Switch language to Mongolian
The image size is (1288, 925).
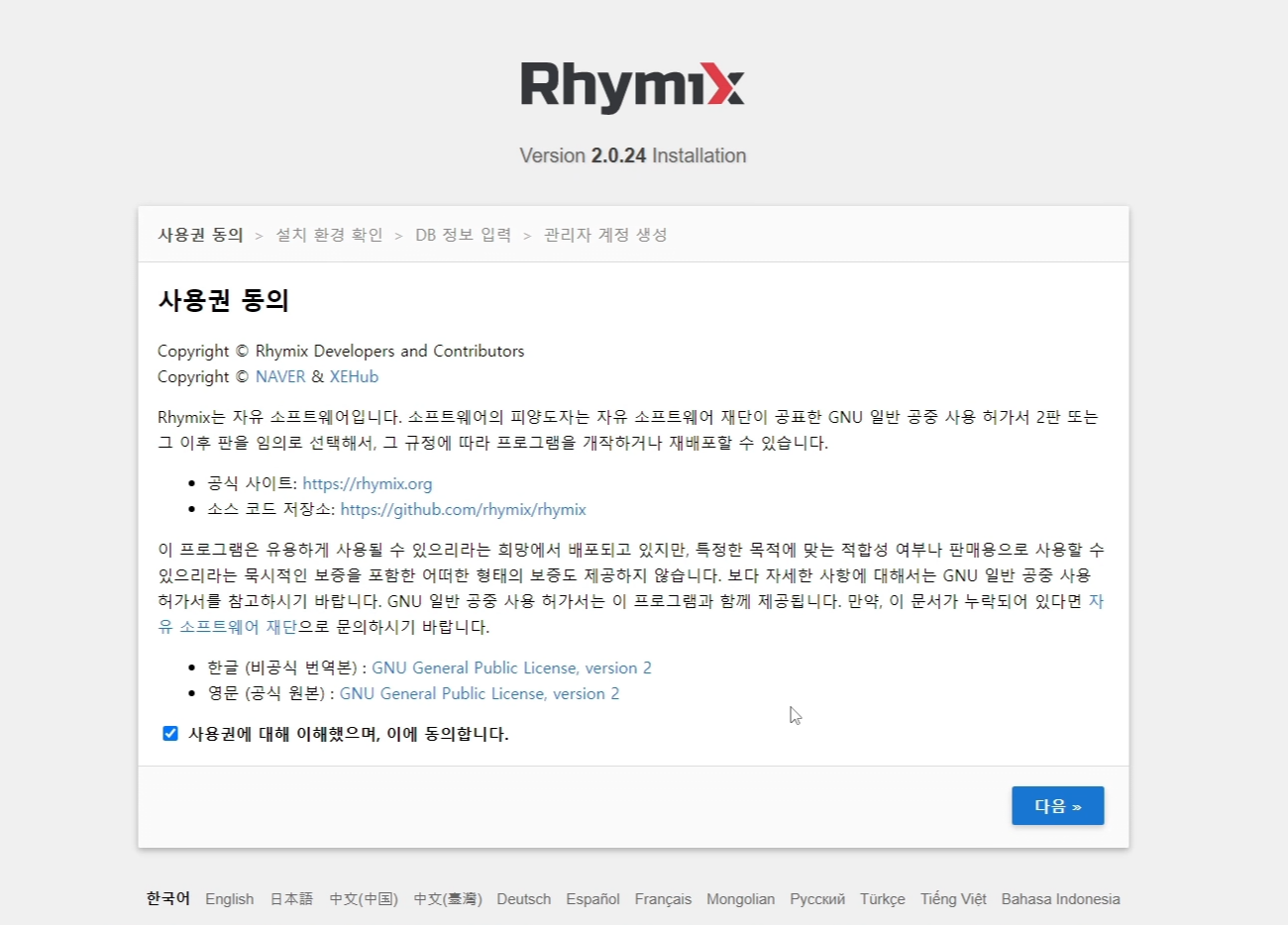740,899
